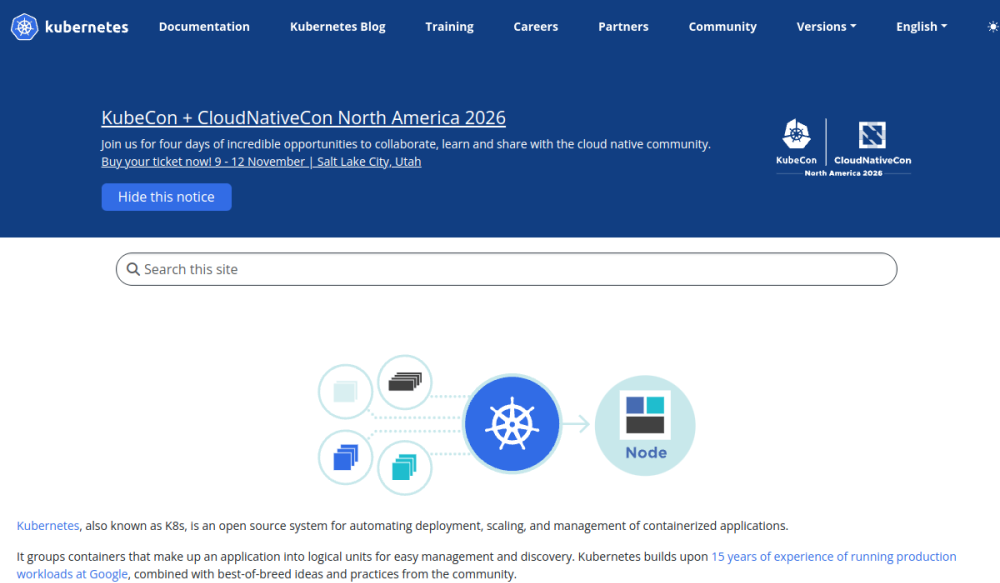The width and height of the screenshot is (1000, 583).
Task: Open the English language dropdown
Action: (x=921, y=27)
